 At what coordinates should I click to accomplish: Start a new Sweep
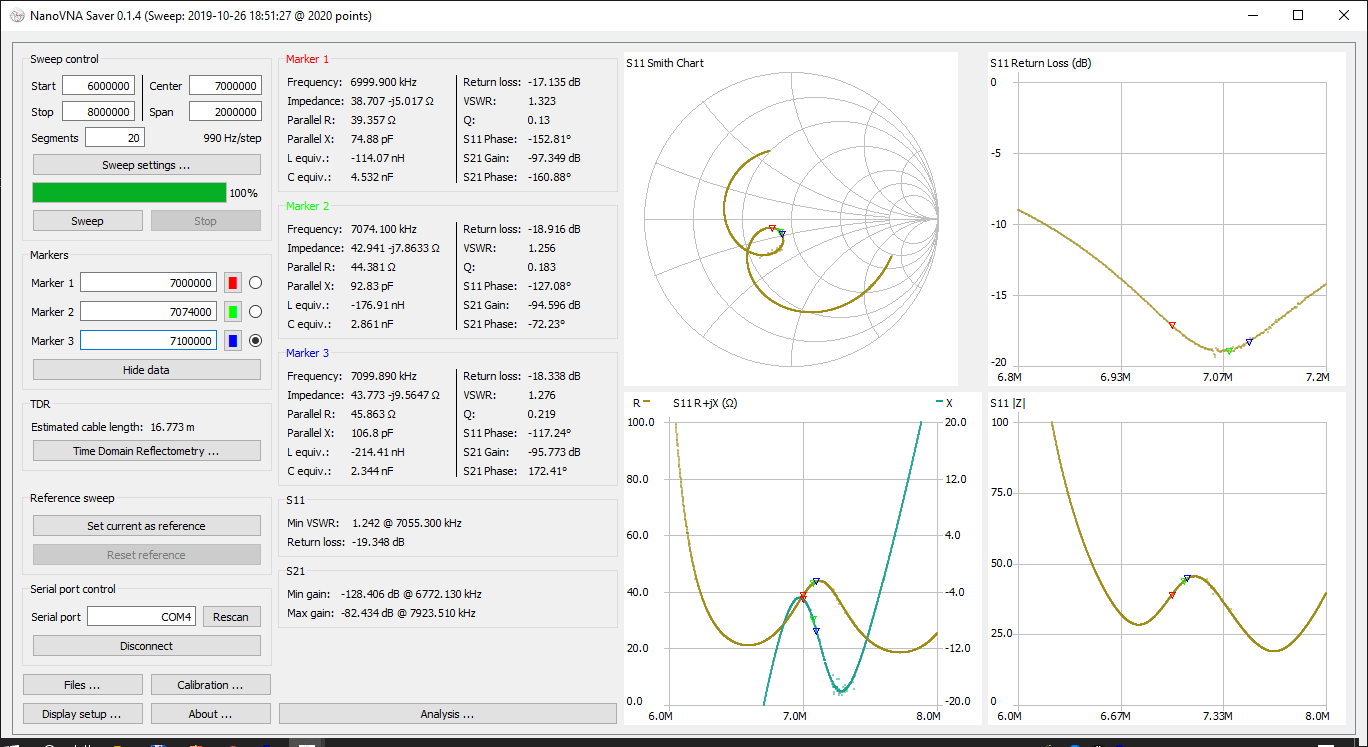tap(87, 220)
